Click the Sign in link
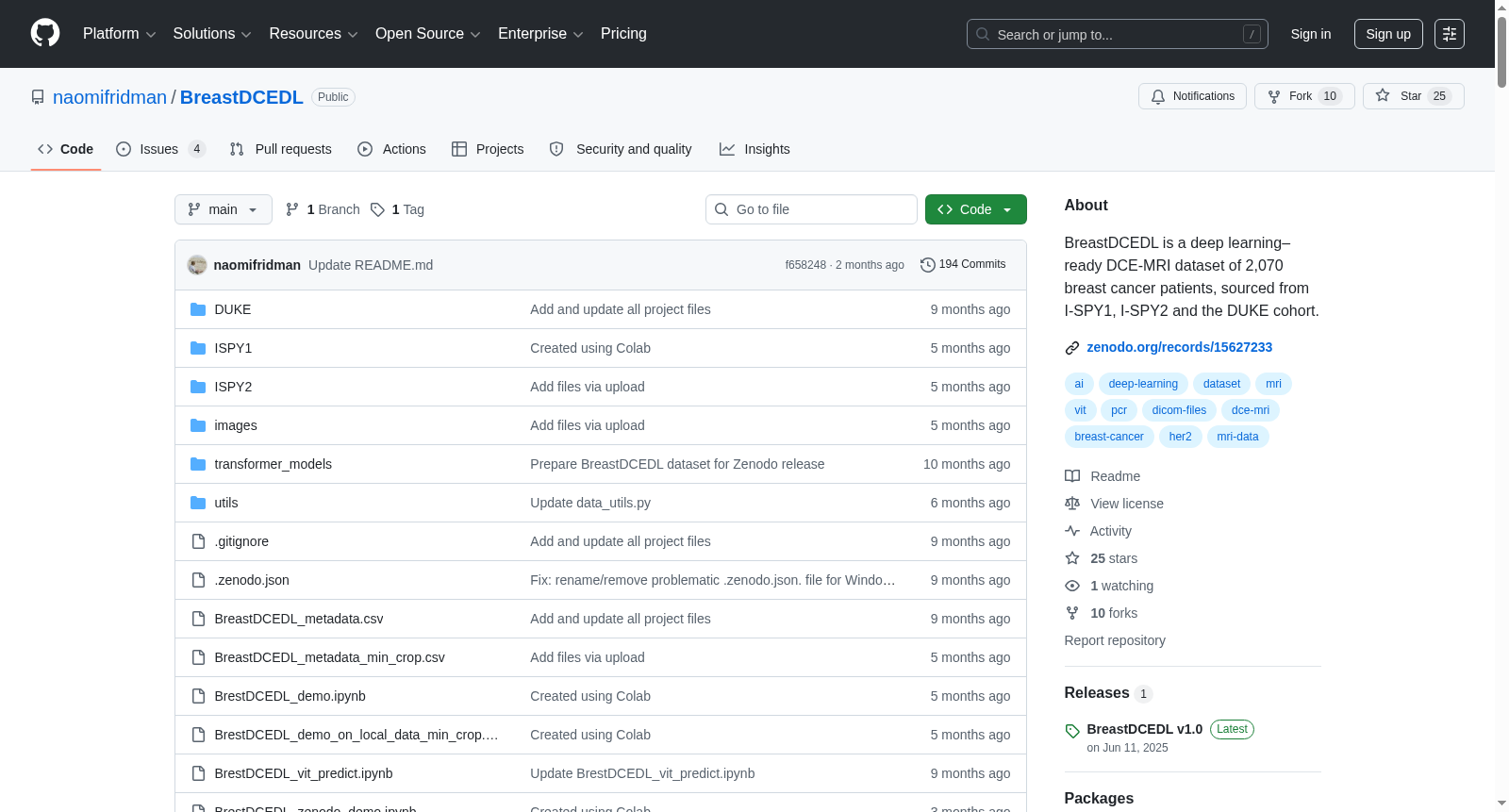1509x812 pixels. [x=1311, y=34]
